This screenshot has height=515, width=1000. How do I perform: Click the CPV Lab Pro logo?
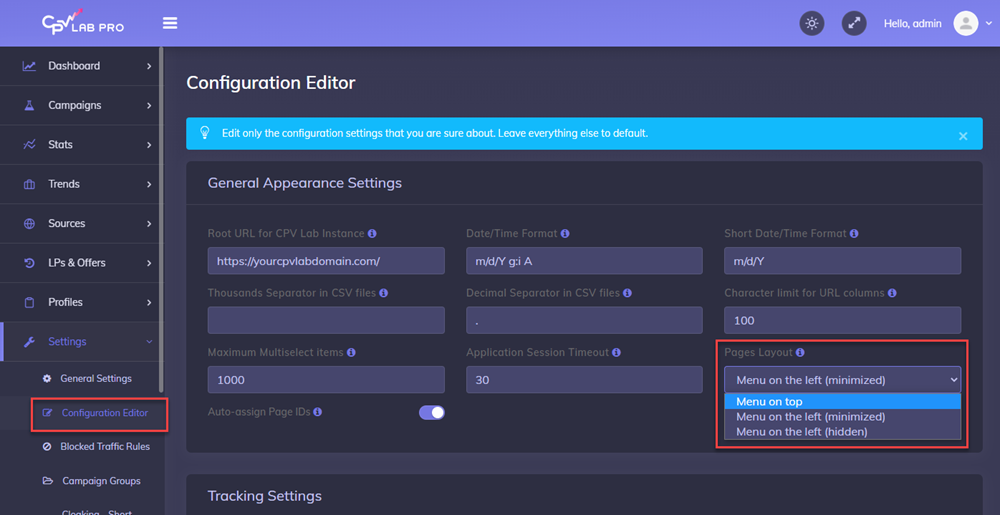(82, 22)
